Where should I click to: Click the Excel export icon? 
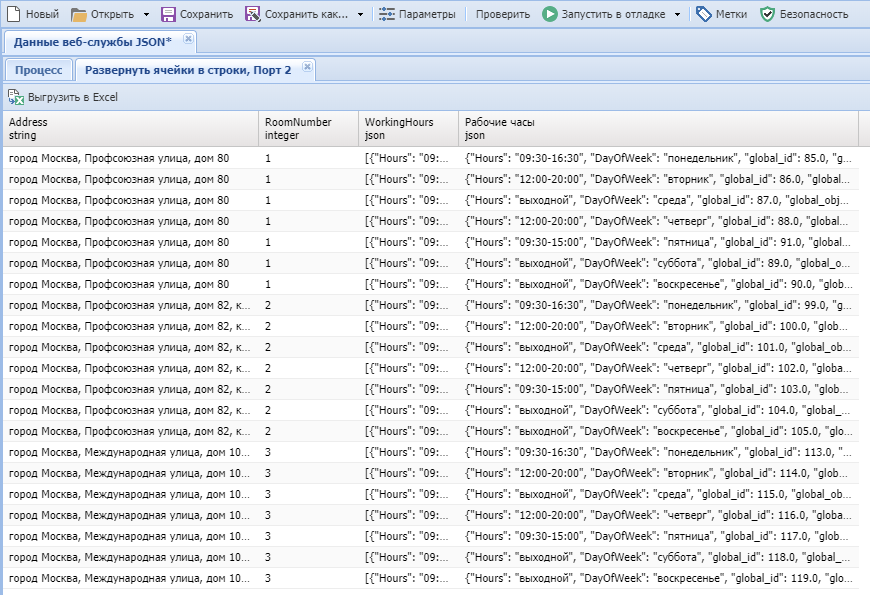coord(15,97)
